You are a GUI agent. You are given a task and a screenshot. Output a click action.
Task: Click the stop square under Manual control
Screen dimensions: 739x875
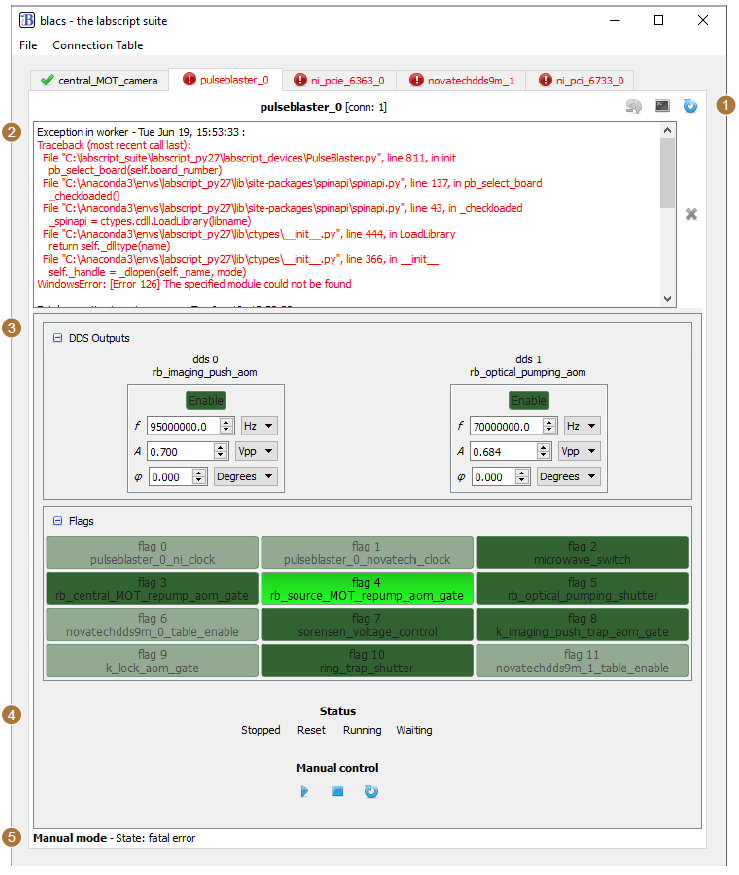coord(338,791)
